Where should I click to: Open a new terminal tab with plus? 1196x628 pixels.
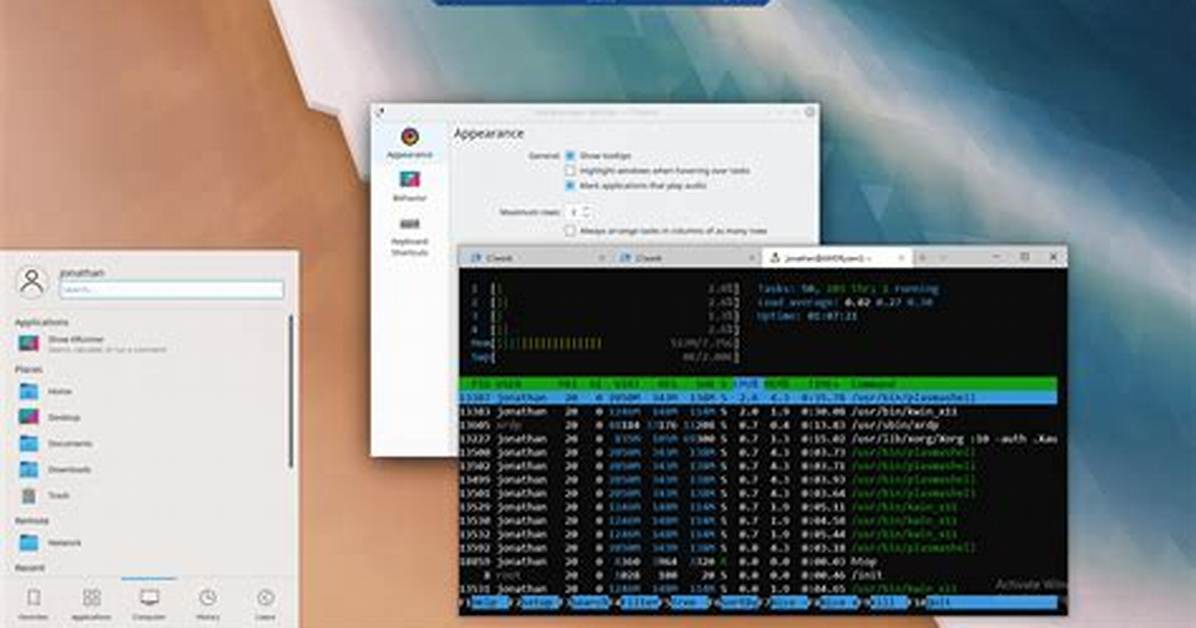pyautogui.click(x=921, y=258)
